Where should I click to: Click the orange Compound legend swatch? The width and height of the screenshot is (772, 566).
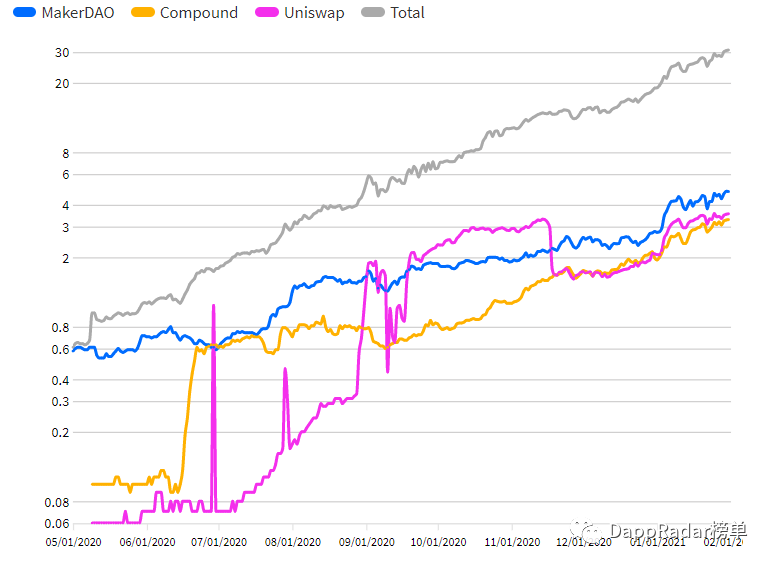(143, 13)
